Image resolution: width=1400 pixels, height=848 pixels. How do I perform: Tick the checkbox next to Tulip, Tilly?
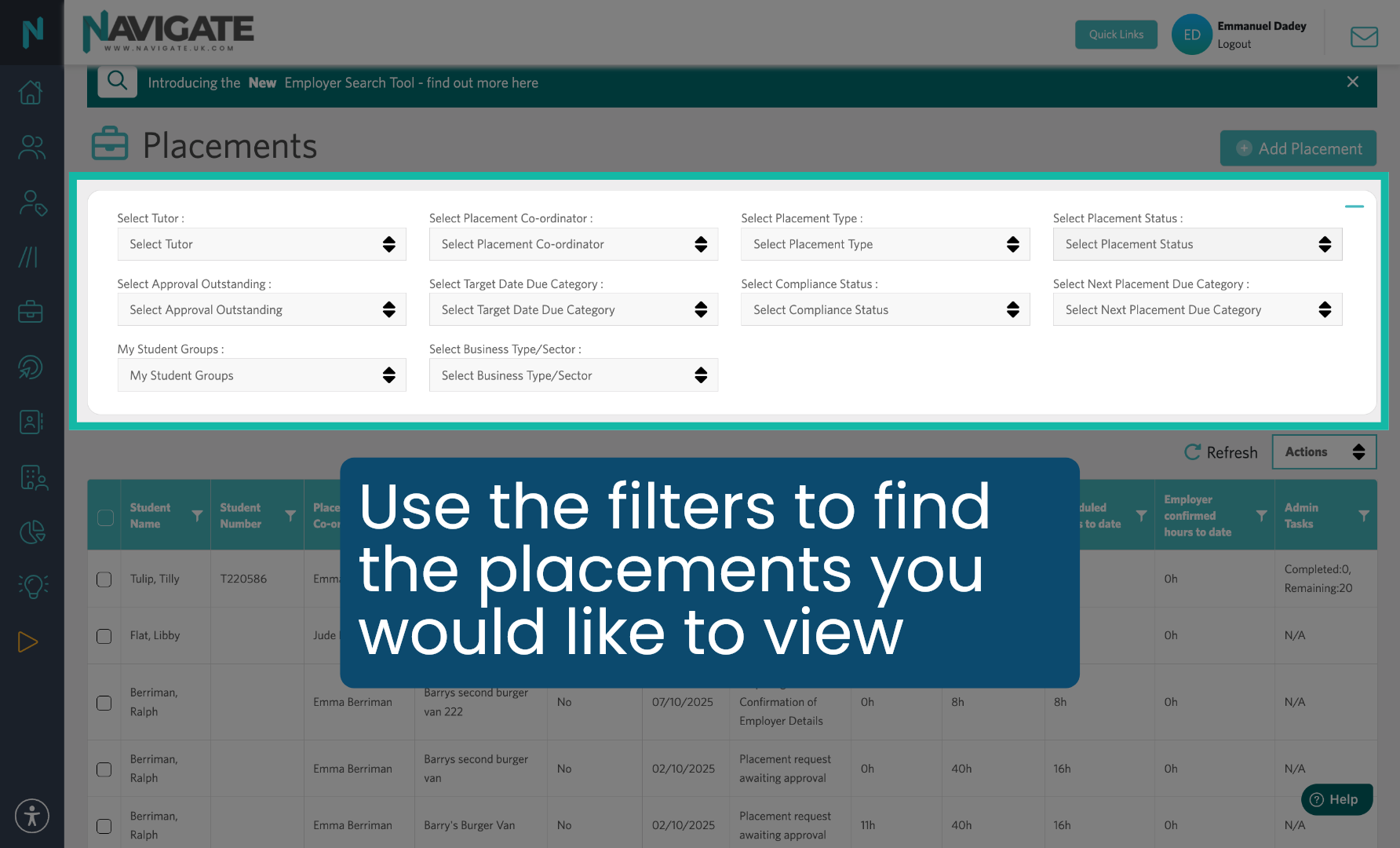(x=104, y=579)
